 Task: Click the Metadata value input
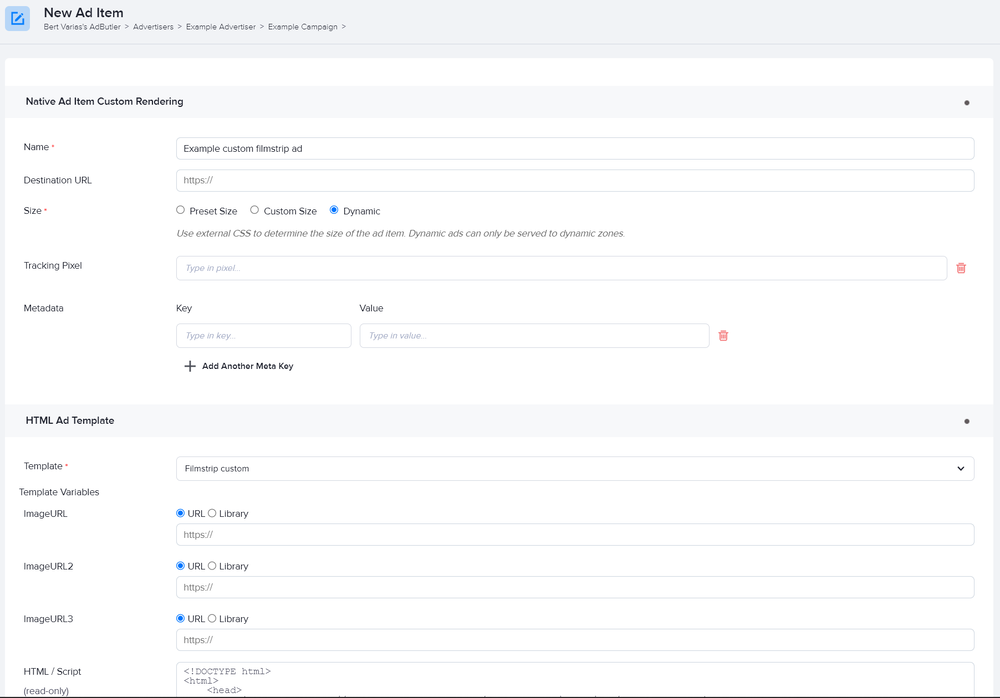point(534,336)
